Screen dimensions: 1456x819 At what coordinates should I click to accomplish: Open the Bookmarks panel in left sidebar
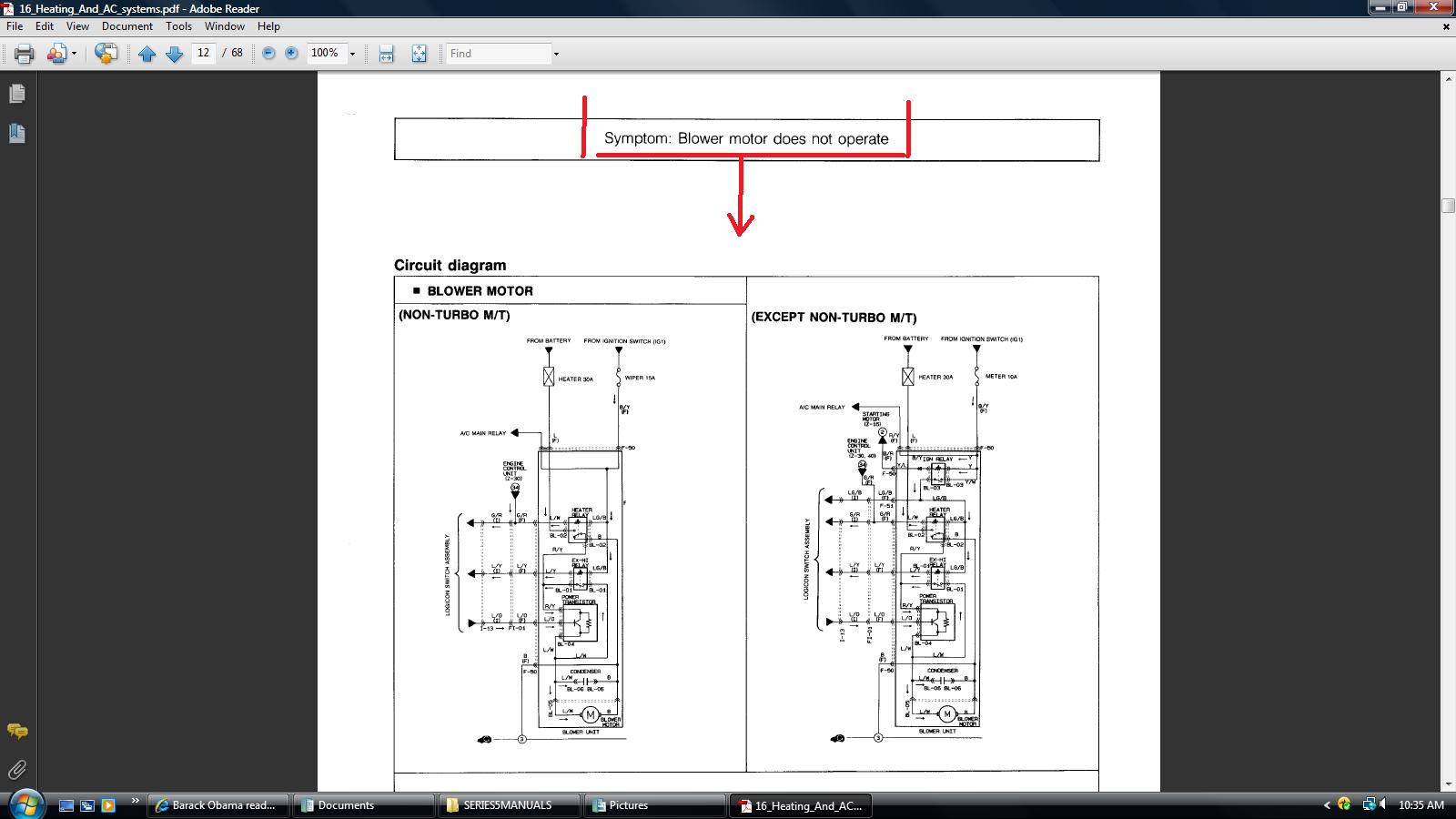[16, 134]
